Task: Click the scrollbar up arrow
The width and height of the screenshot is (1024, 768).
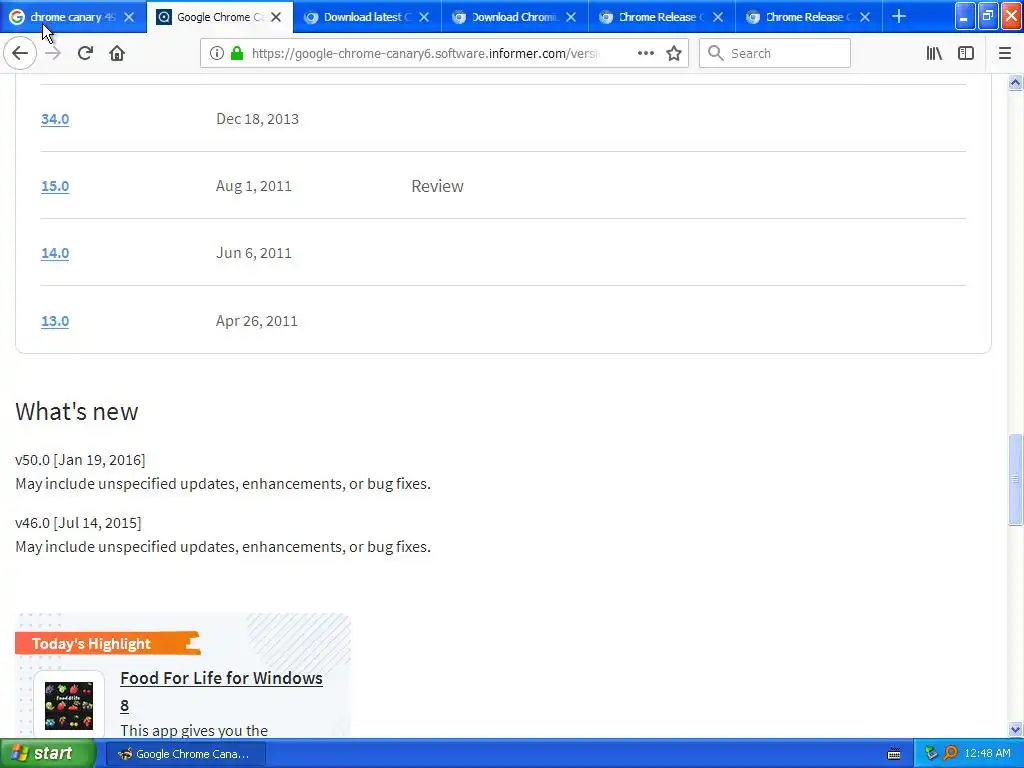Action: [1015, 82]
